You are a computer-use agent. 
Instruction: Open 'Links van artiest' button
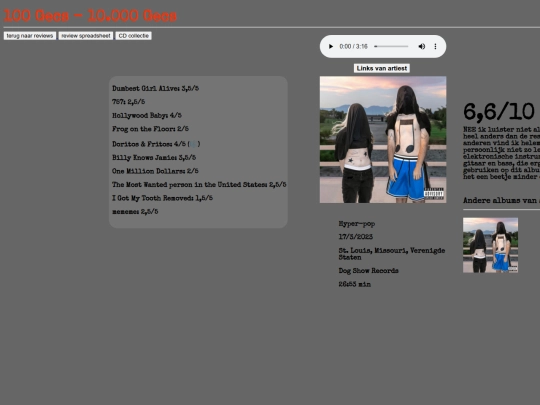[x=382, y=68]
